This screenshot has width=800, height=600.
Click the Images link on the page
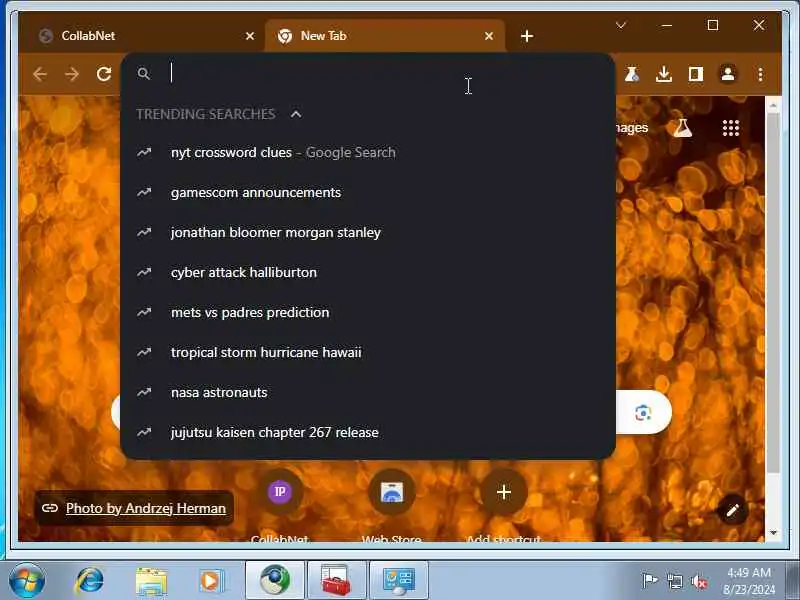[632, 128]
